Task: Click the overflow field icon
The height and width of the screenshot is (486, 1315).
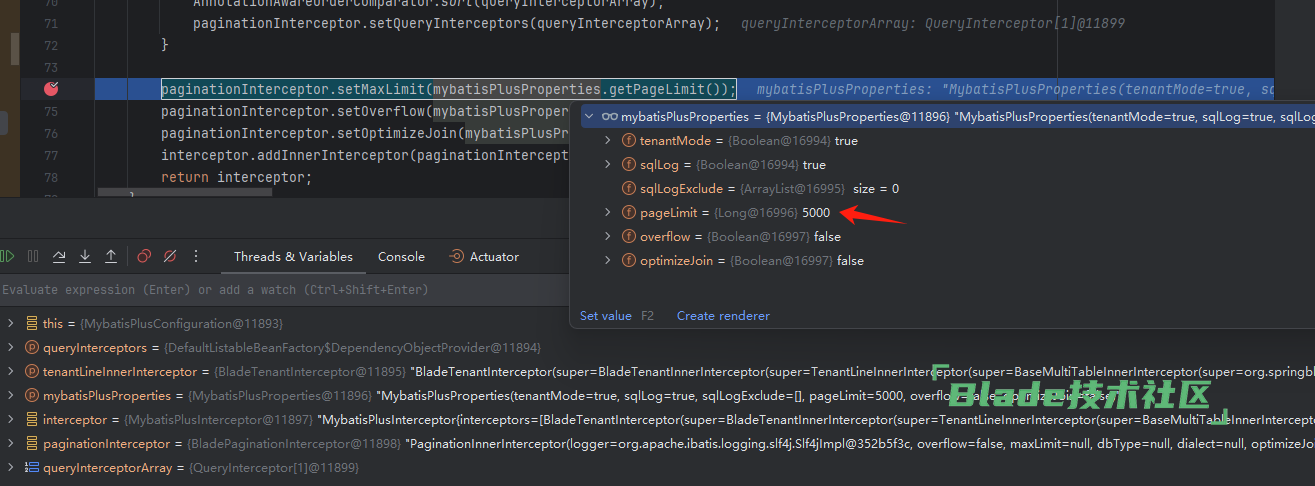Action: 629,237
